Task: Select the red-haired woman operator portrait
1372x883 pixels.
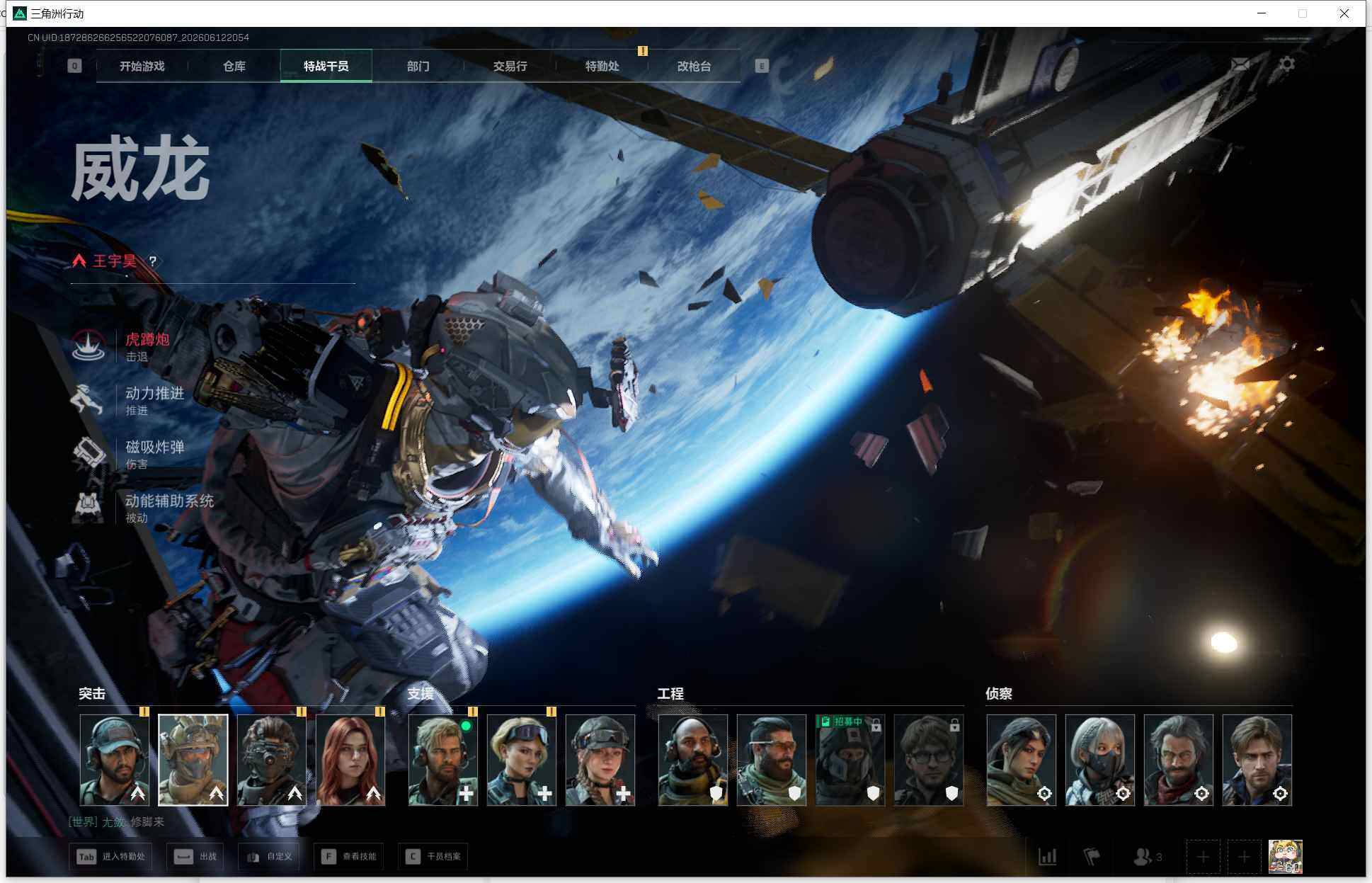Action: pyautogui.click(x=350, y=760)
